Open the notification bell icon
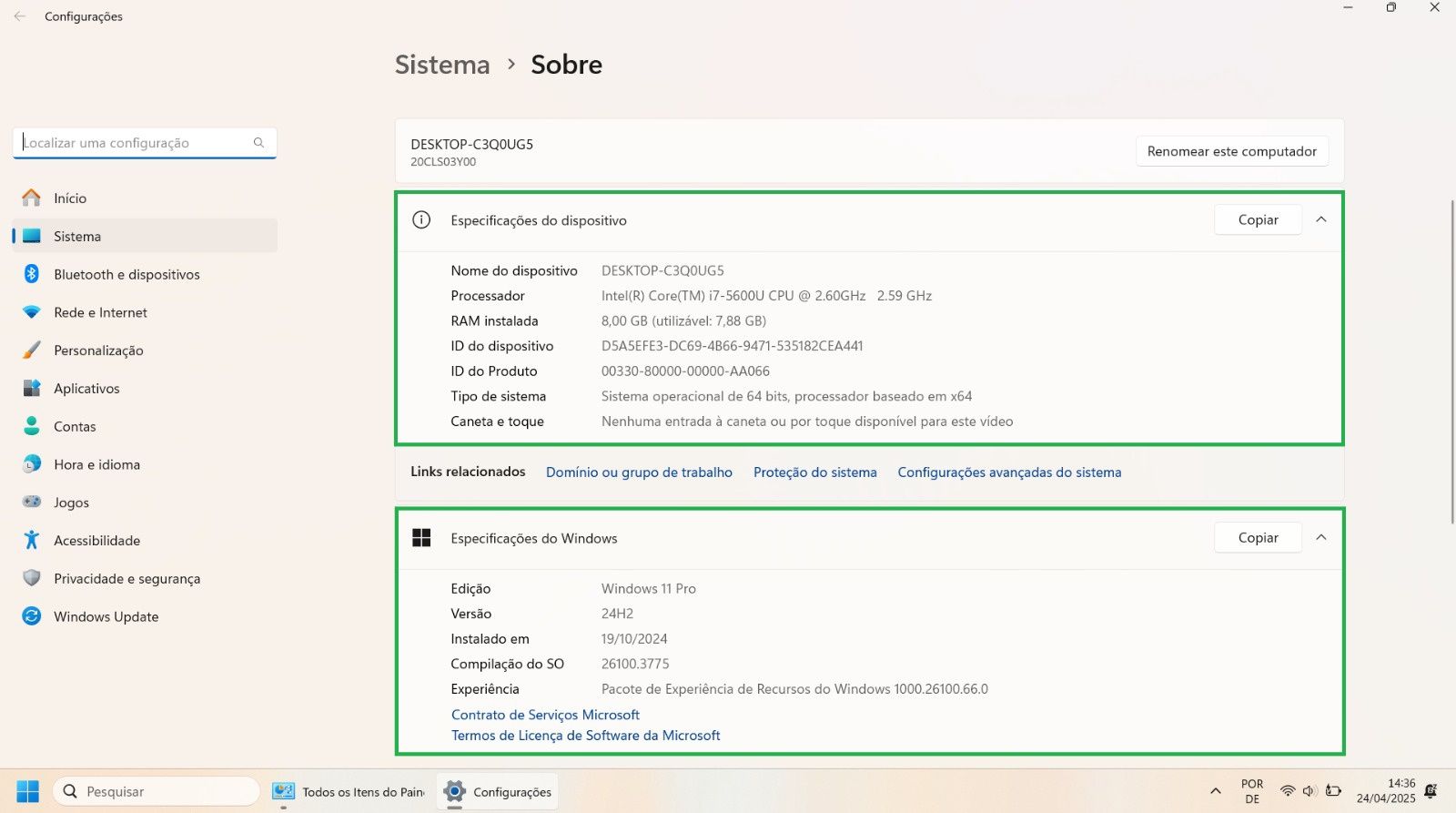The image size is (1456, 813). [1431, 791]
